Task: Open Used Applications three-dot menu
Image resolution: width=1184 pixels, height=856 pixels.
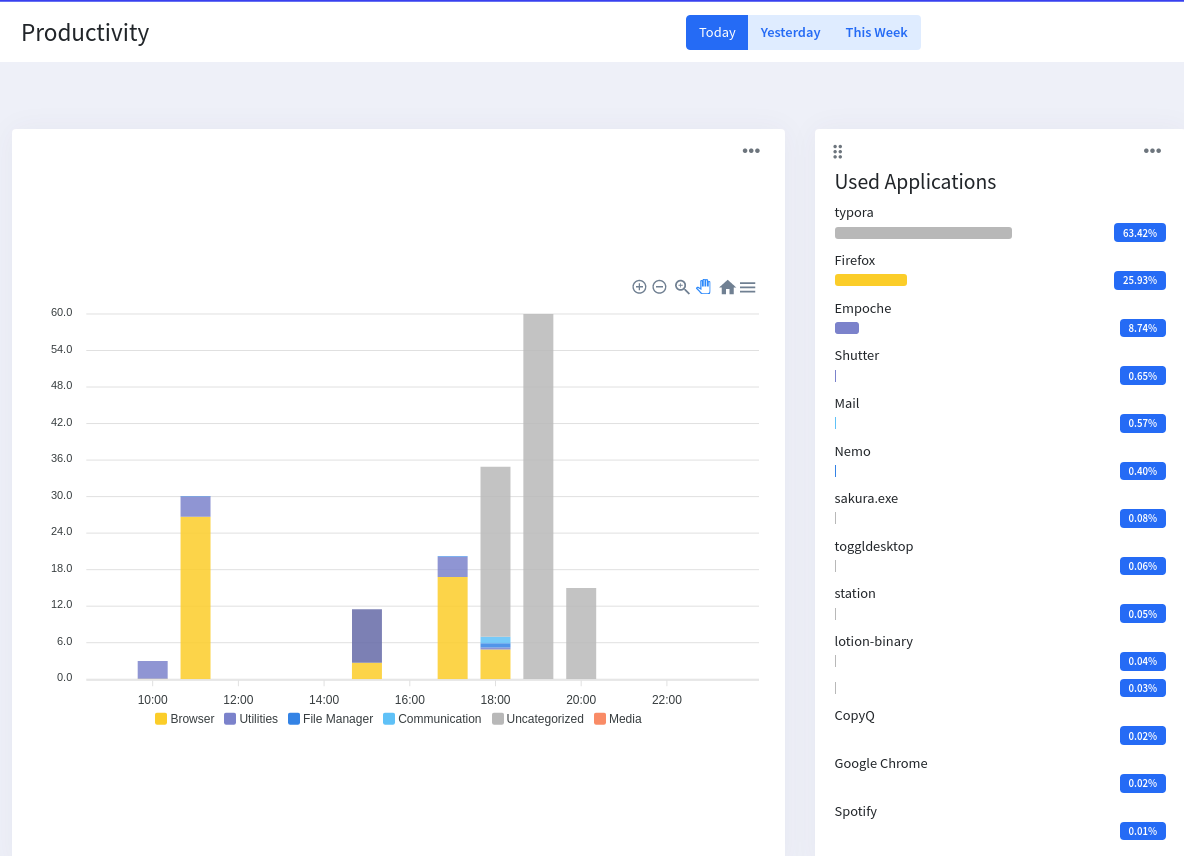Action: pos(1152,151)
